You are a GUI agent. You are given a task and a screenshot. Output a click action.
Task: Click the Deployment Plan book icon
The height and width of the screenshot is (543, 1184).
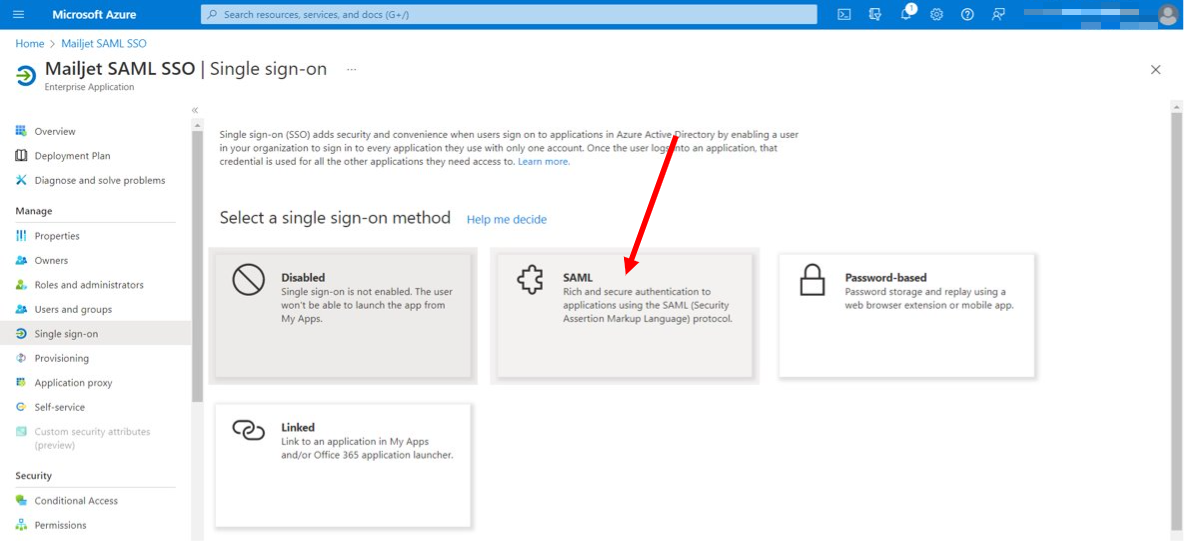pos(21,156)
